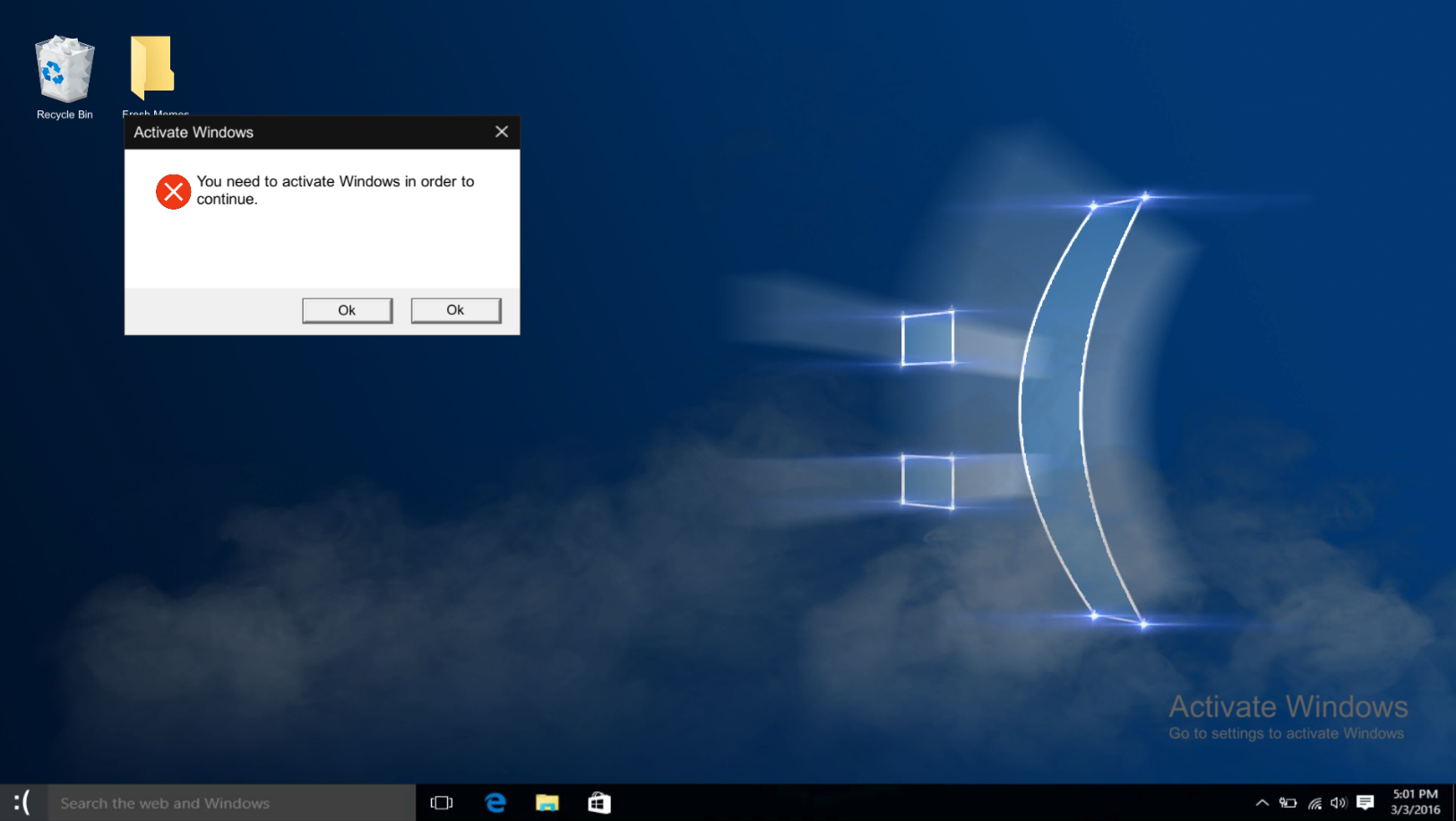Click the right Ok button
The width and height of the screenshot is (1456, 821).
pos(455,309)
